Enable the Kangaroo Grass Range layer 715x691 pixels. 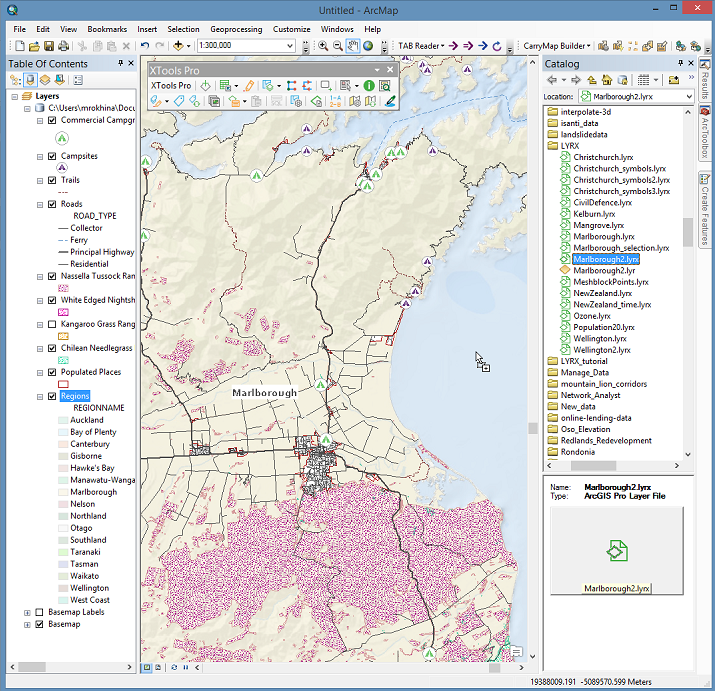click(x=52, y=324)
